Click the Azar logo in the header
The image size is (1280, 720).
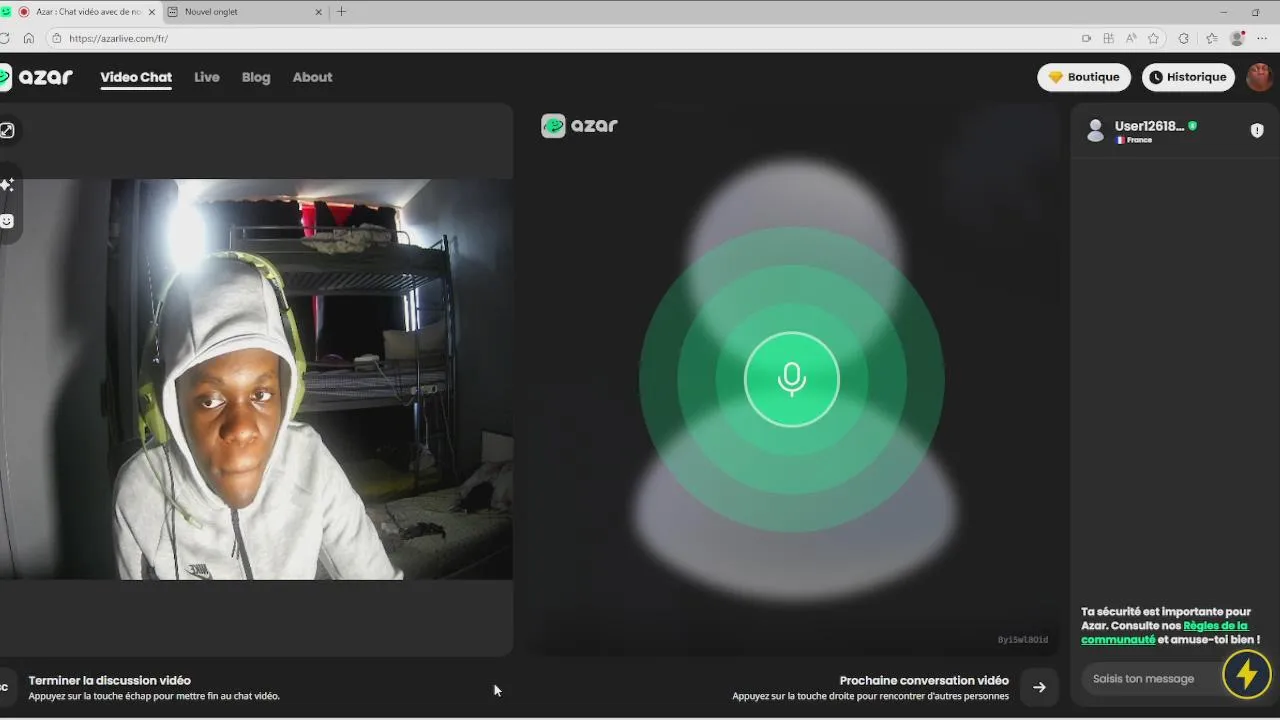[x=37, y=77]
